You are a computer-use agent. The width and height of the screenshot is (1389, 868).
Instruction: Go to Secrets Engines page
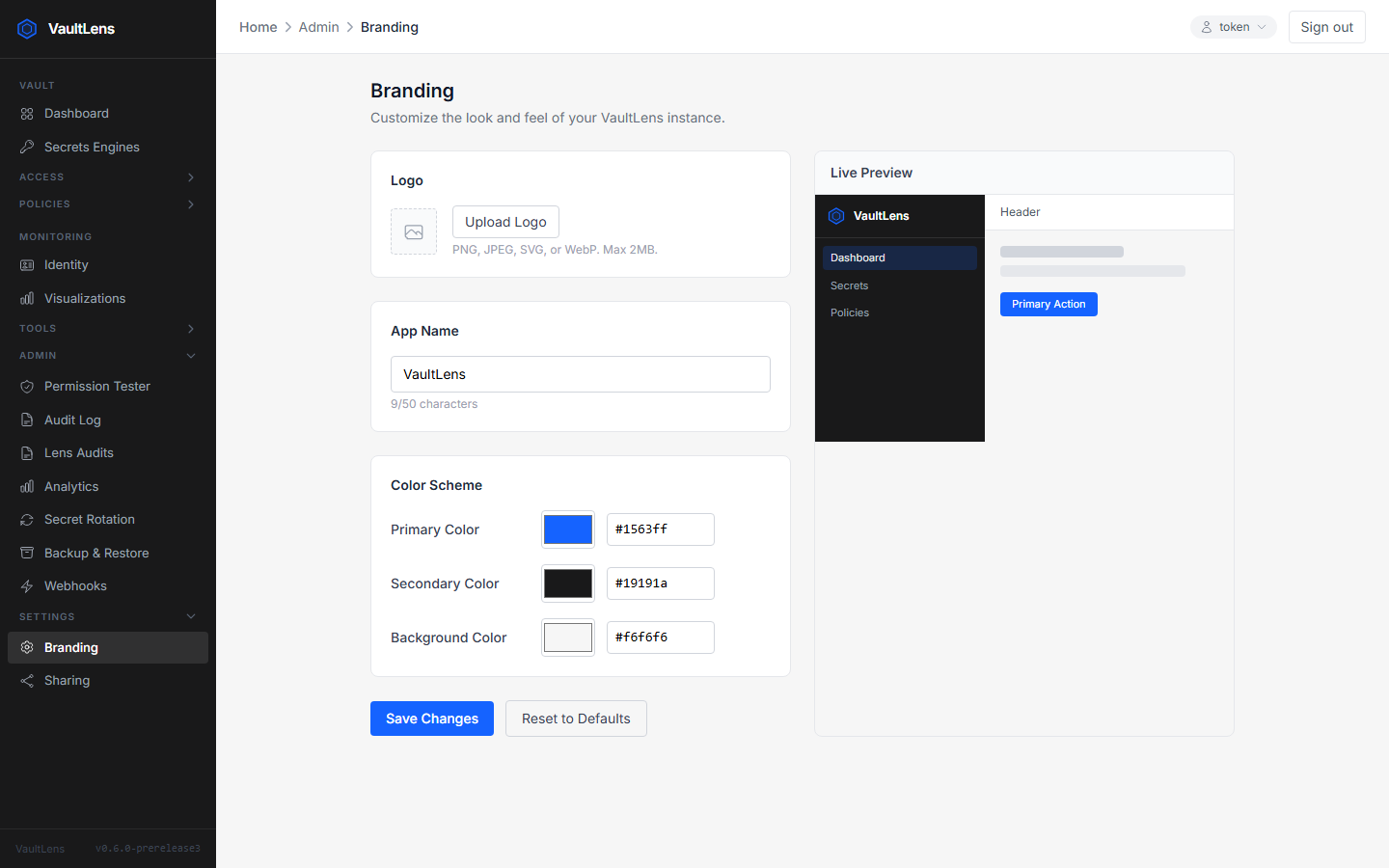coord(108,147)
